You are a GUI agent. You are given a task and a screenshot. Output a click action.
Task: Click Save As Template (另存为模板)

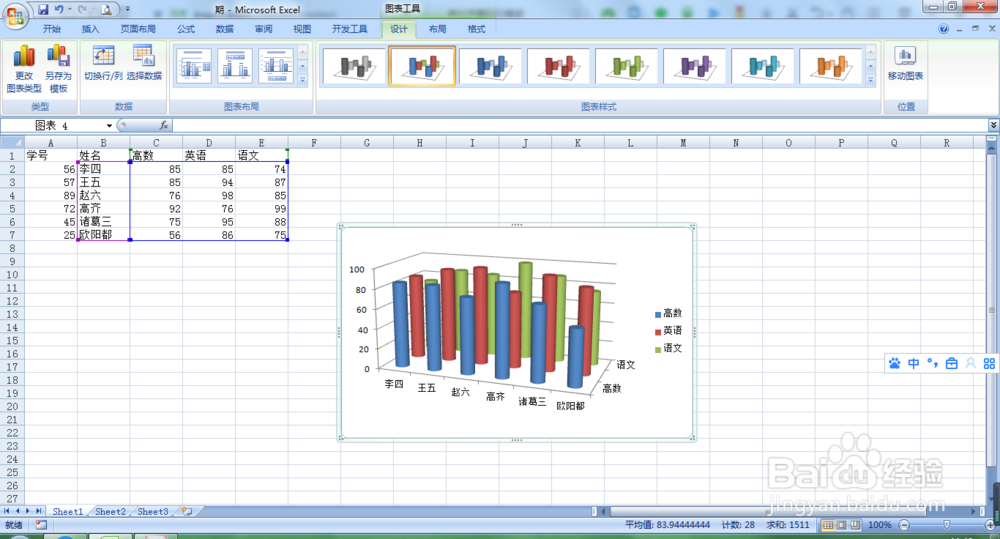[59, 70]
